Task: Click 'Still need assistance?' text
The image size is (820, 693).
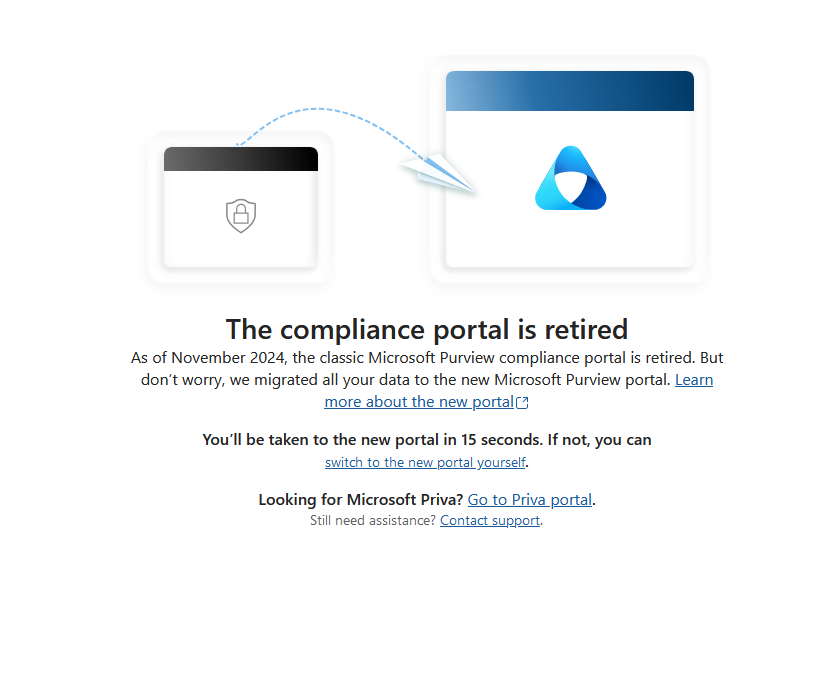Action: [373, 520]
